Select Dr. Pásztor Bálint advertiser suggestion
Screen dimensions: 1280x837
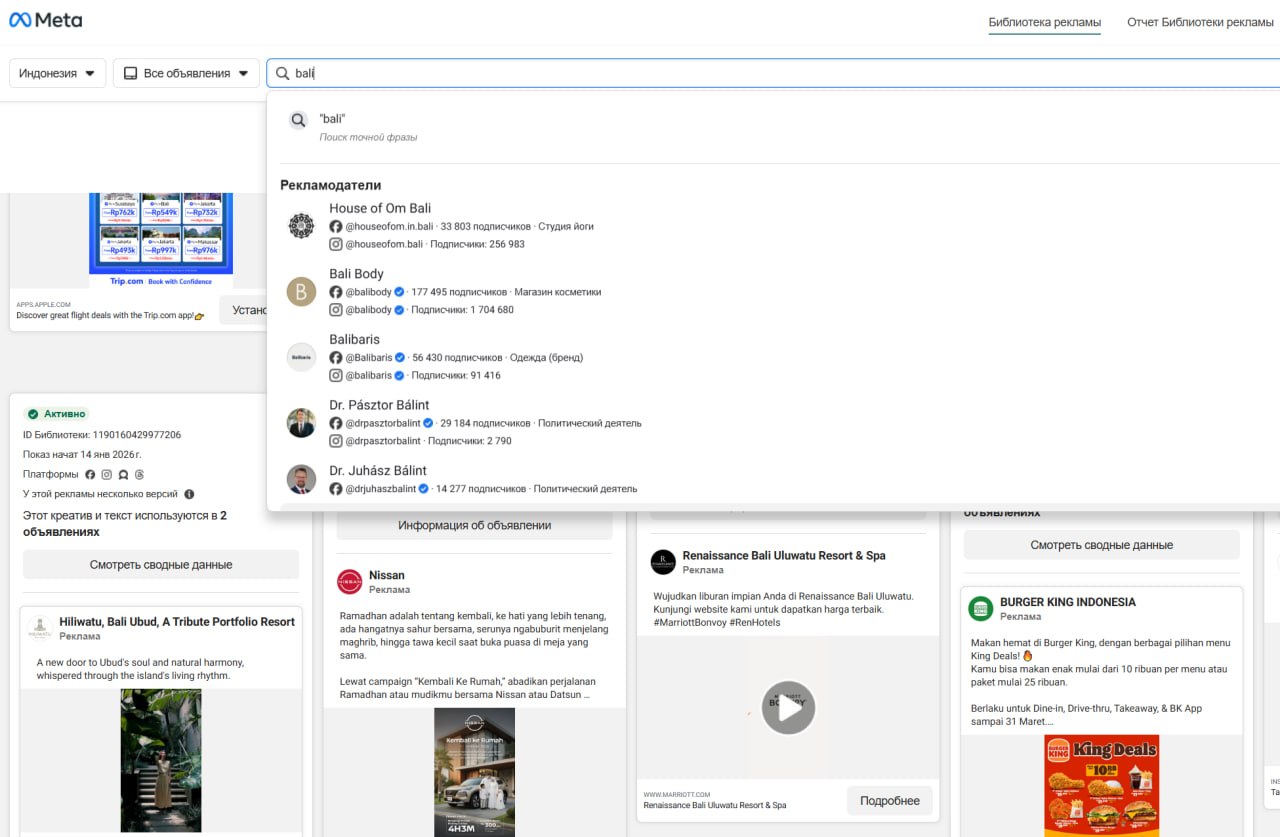[773, 423]
